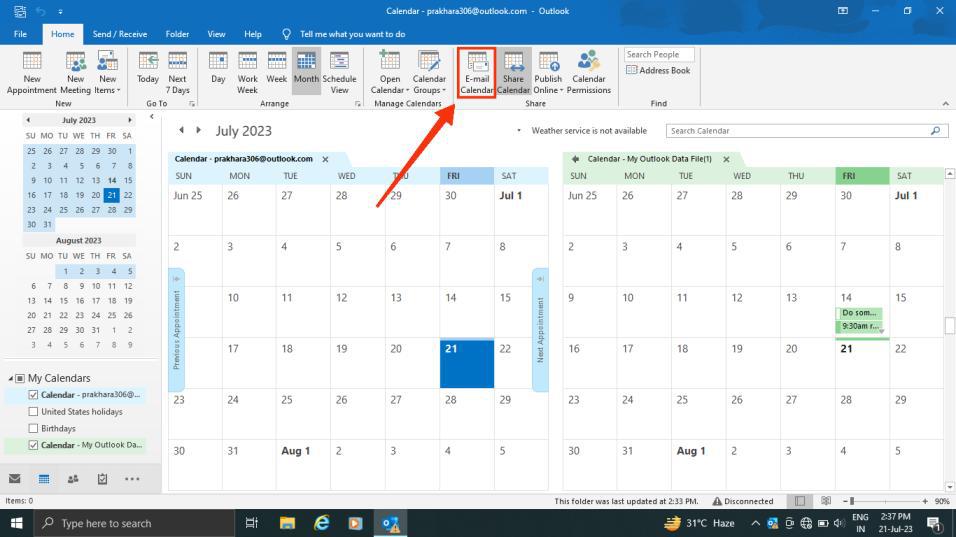Navigate back in main calendar view

pyautogui.click(x=181, y=130)
